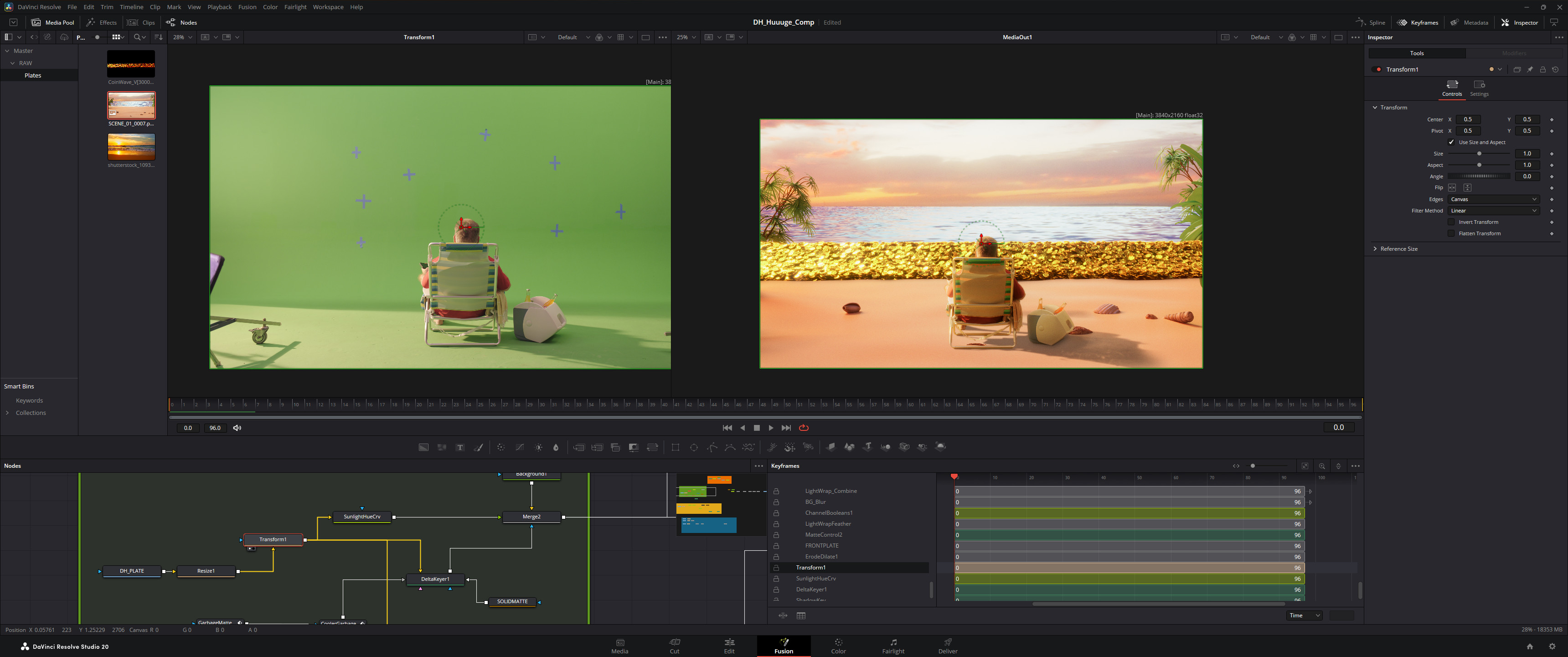Screen dimensions: 1568x657
Task: Open the Fusion menu
Action: point(247,7)
